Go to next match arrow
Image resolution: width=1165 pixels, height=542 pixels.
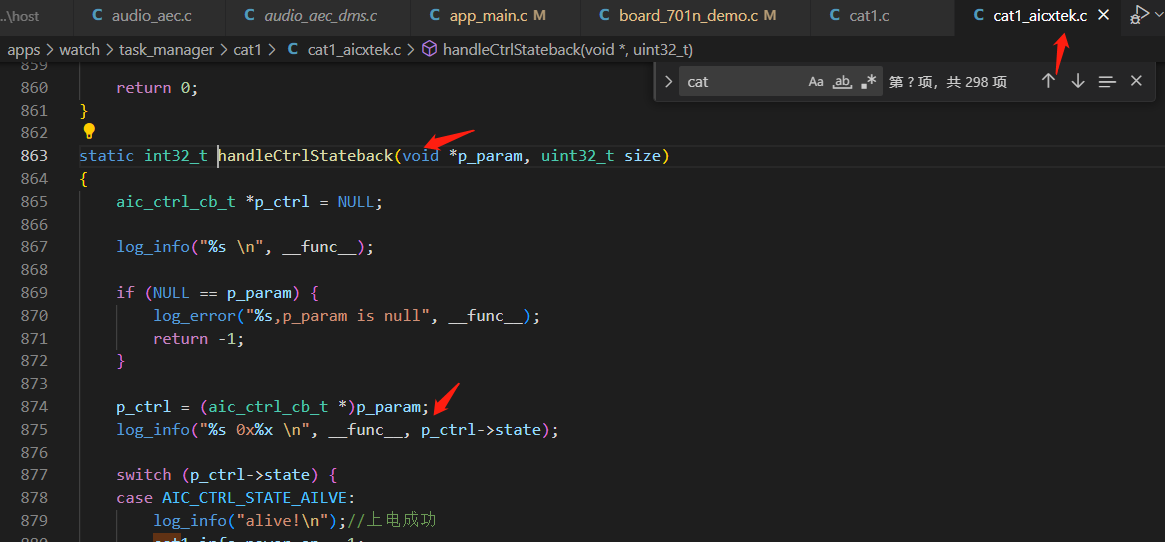tap(1077, 81)
